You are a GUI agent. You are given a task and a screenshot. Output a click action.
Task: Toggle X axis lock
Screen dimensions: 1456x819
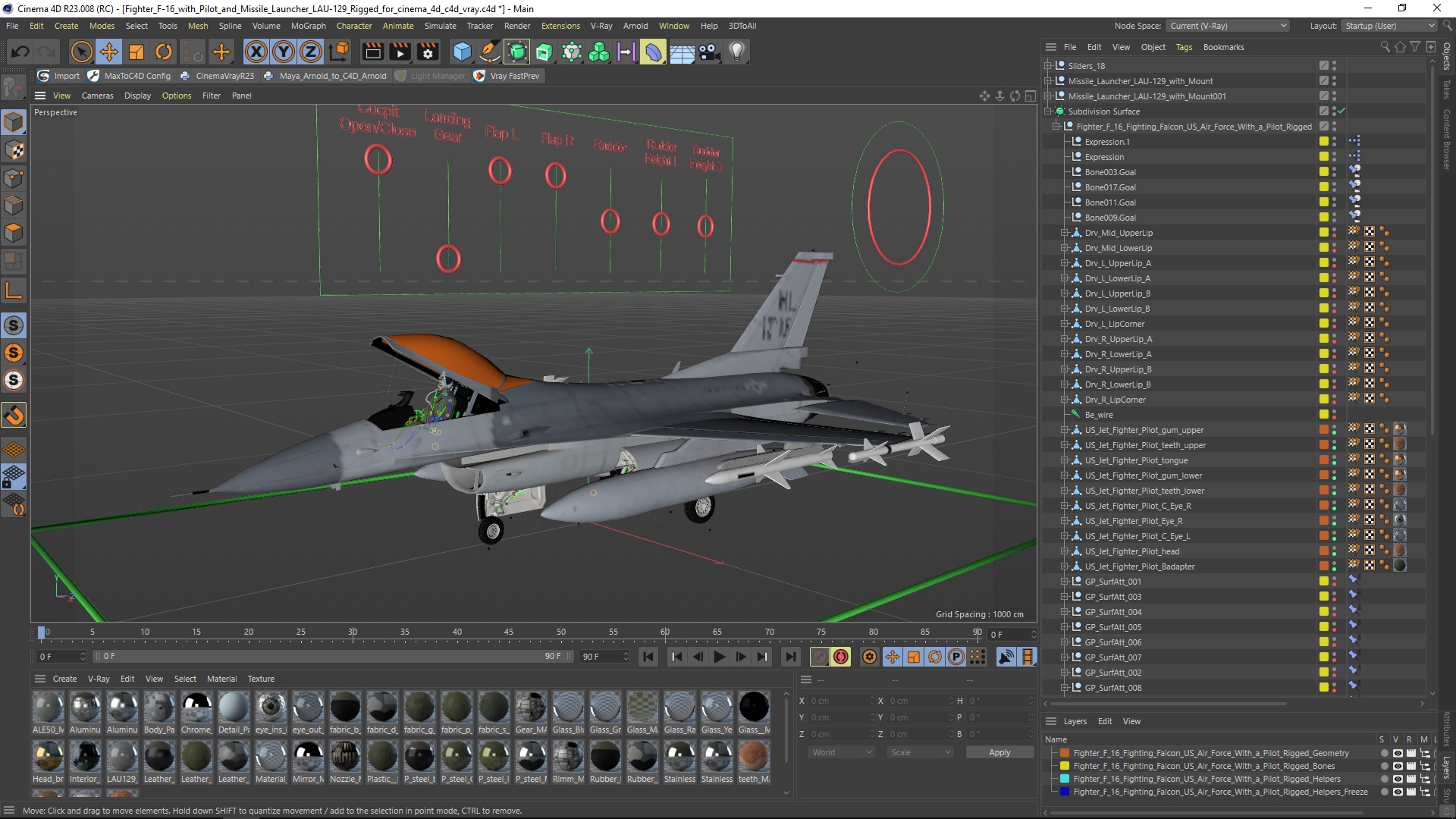point(256,52)
